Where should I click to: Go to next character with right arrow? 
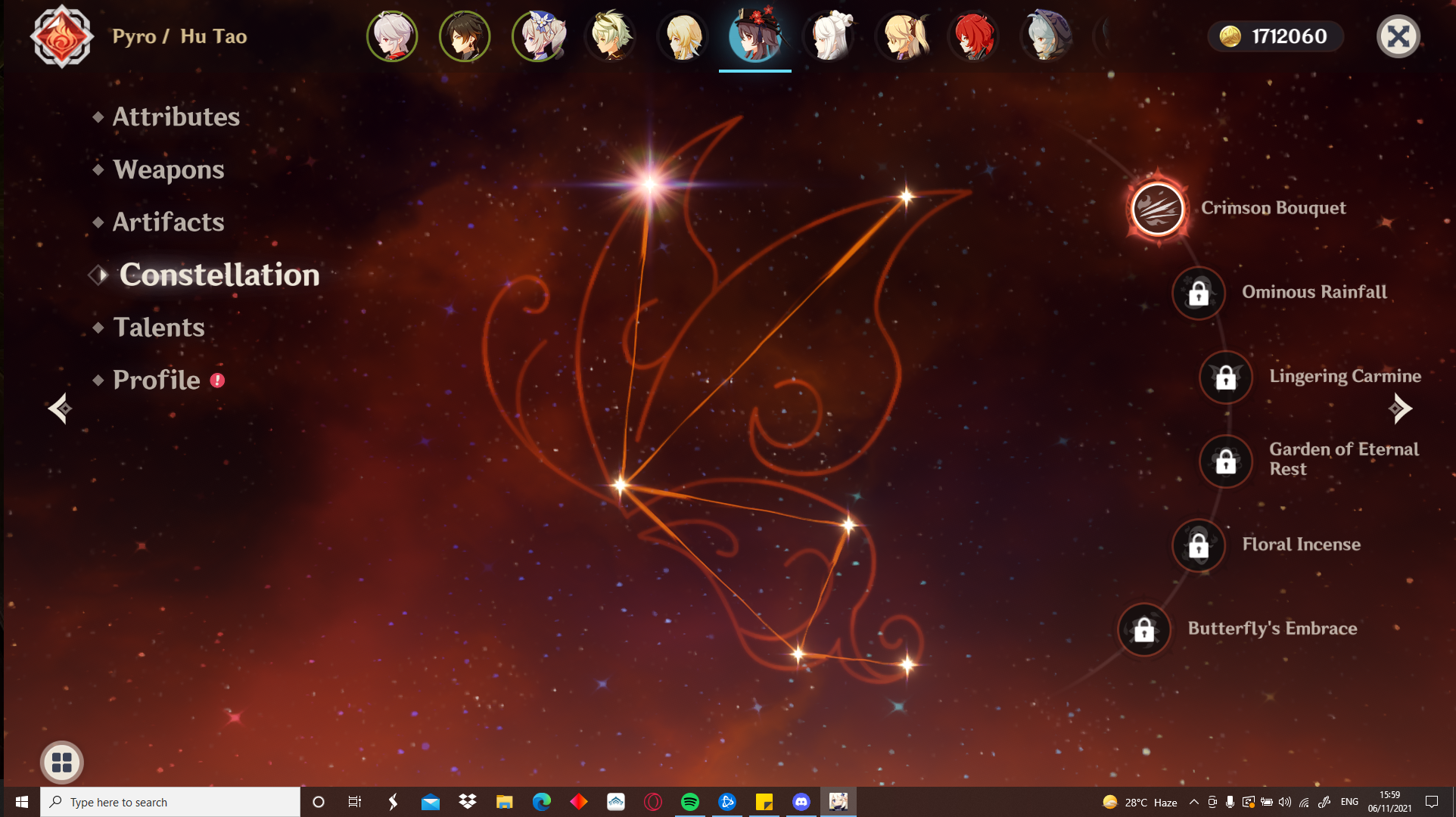click(1400, 408)
